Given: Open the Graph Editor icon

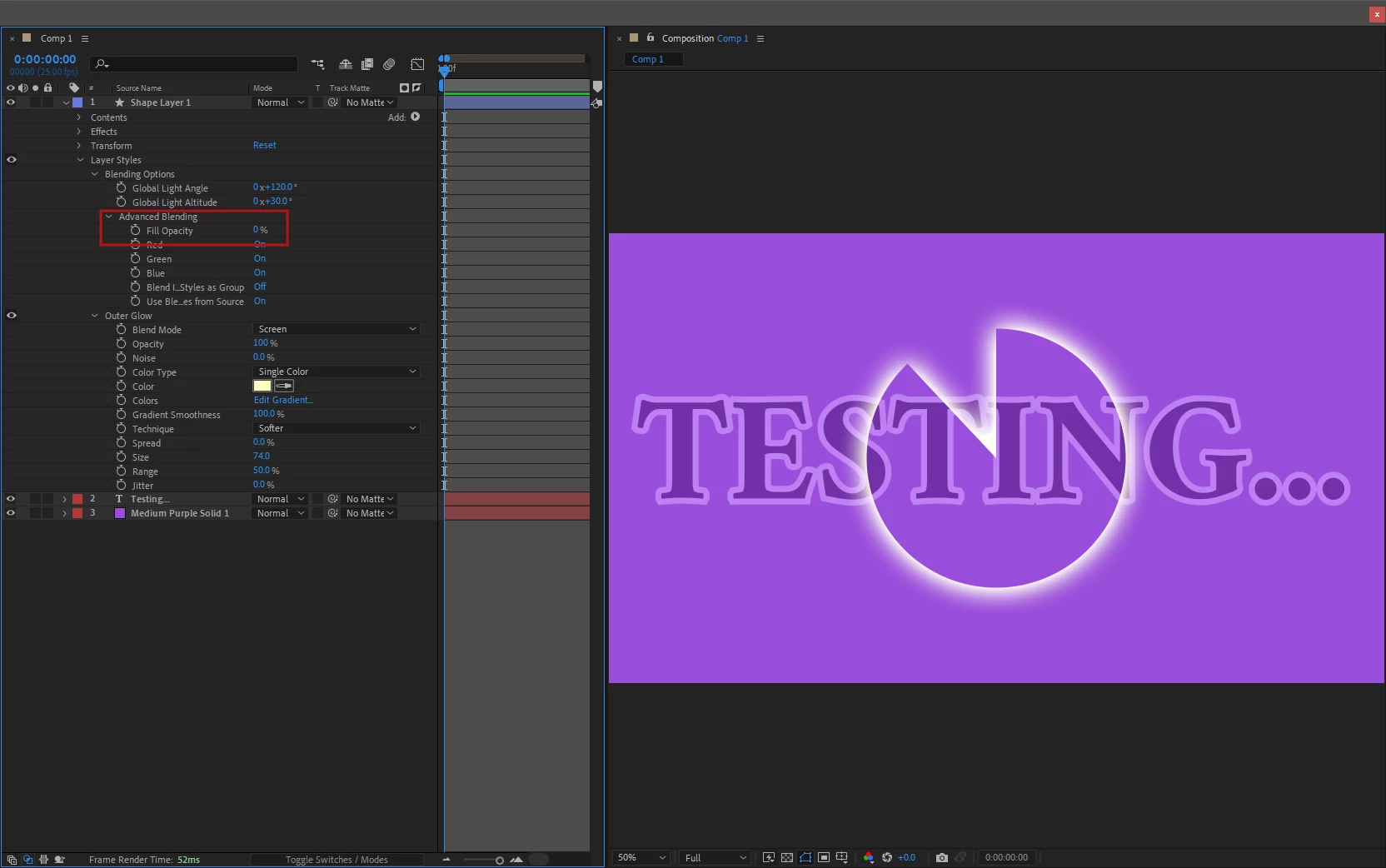Looking at the screenshot, I should pyautogui.click(x=417, y=64).
